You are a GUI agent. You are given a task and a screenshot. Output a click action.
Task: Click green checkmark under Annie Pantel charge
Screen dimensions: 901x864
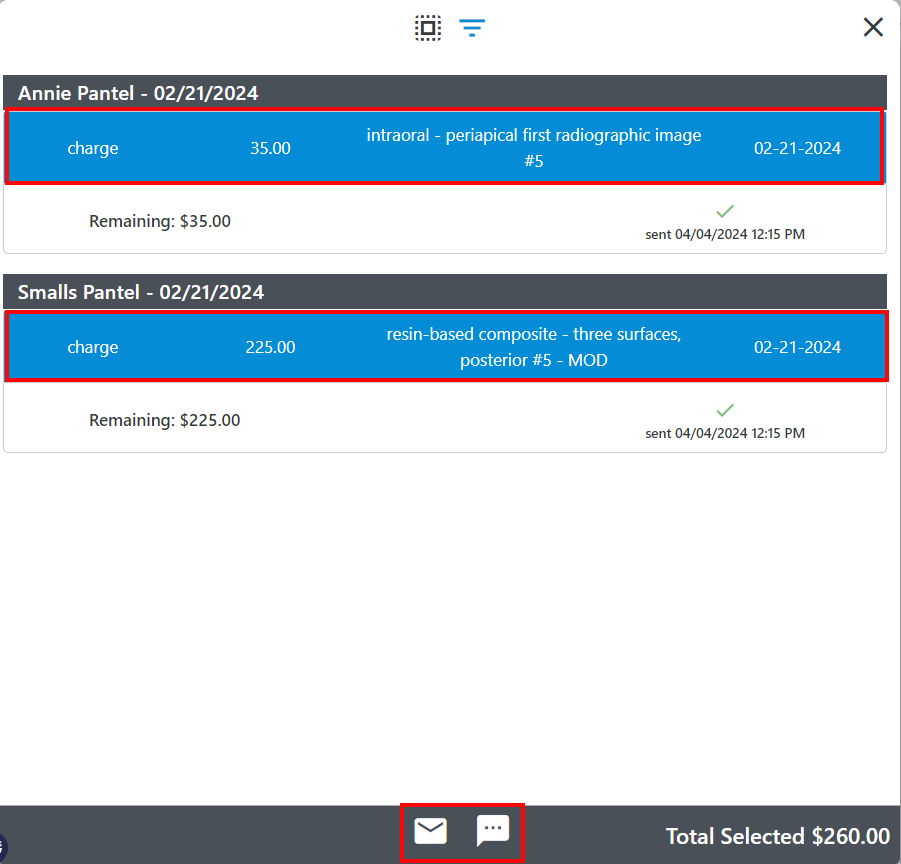[x=725, y=211]
